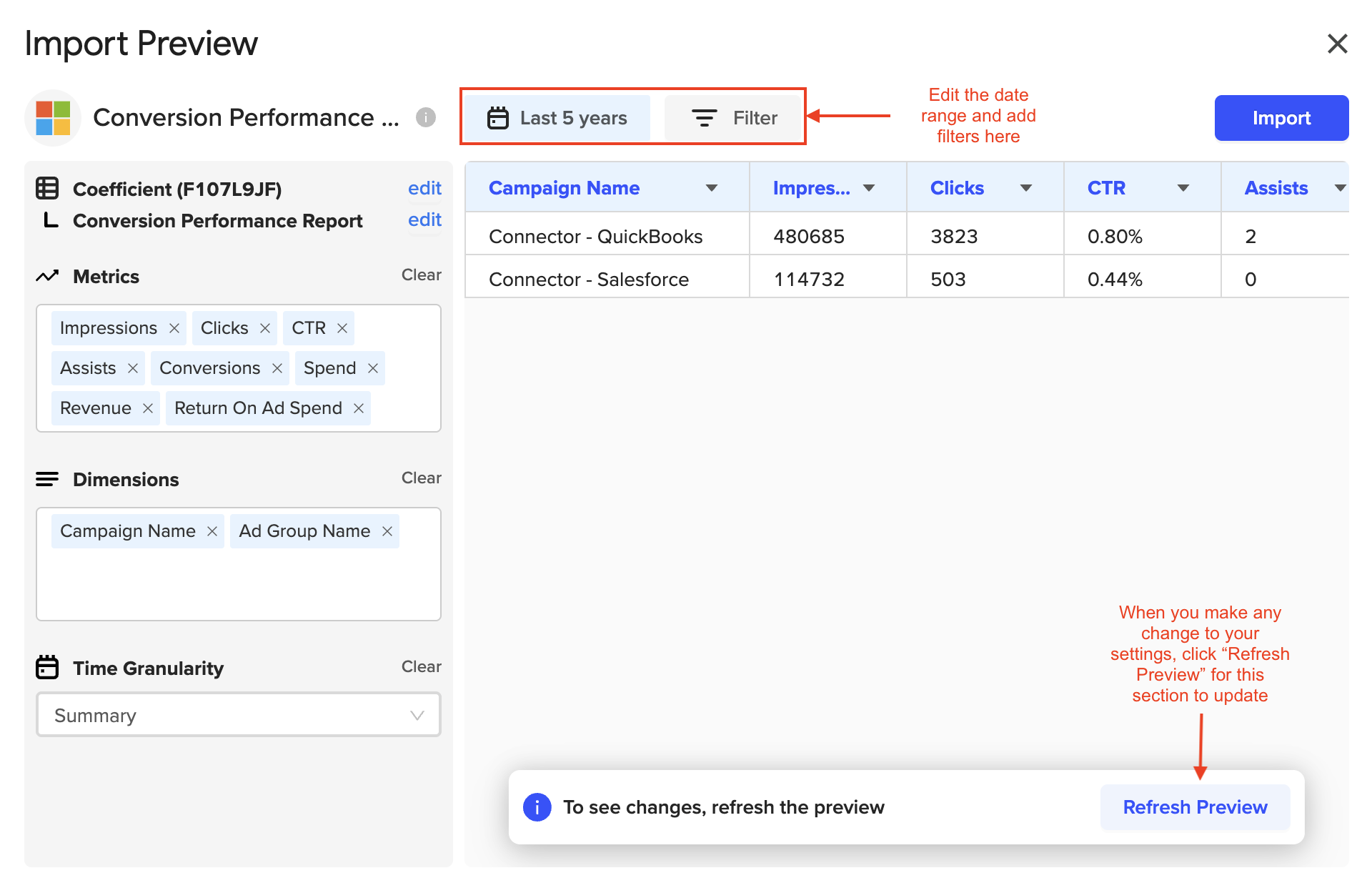The height and width of the screenshot is (888, 1372).
Task: Open the CTR column dropdown arrow
Action: coord(1183,188)
